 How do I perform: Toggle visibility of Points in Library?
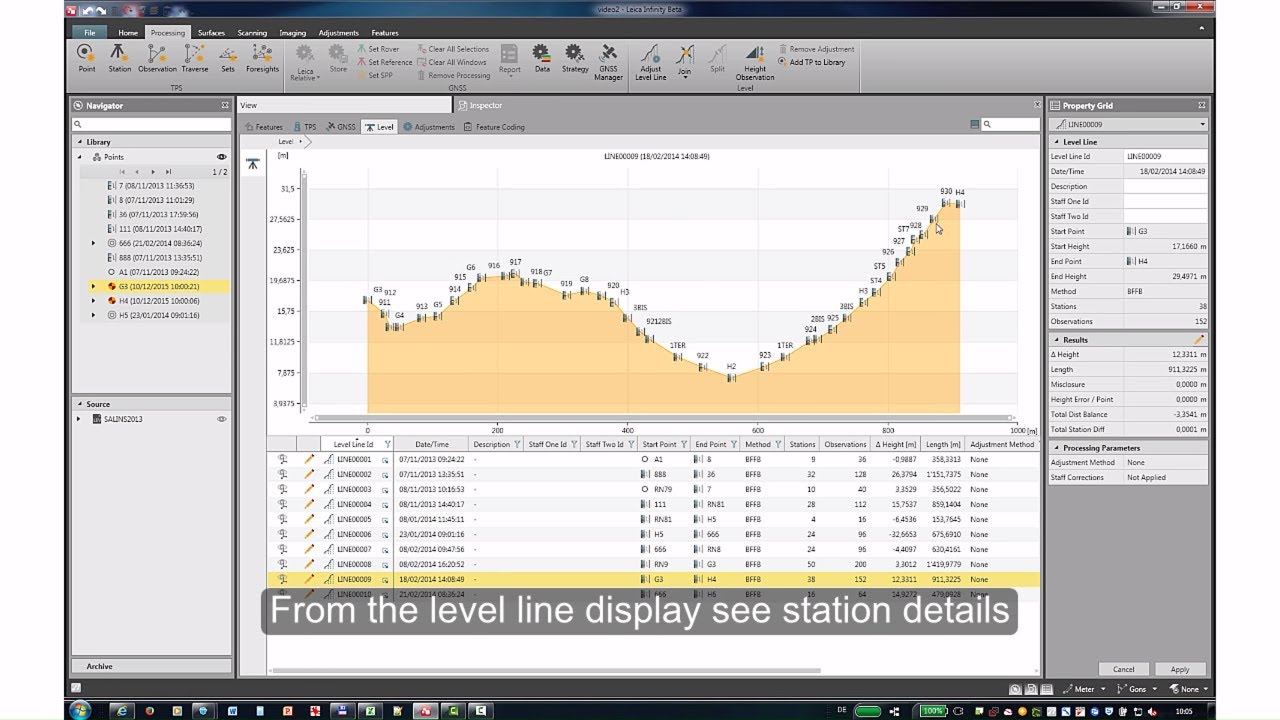(x=222, y=157)
